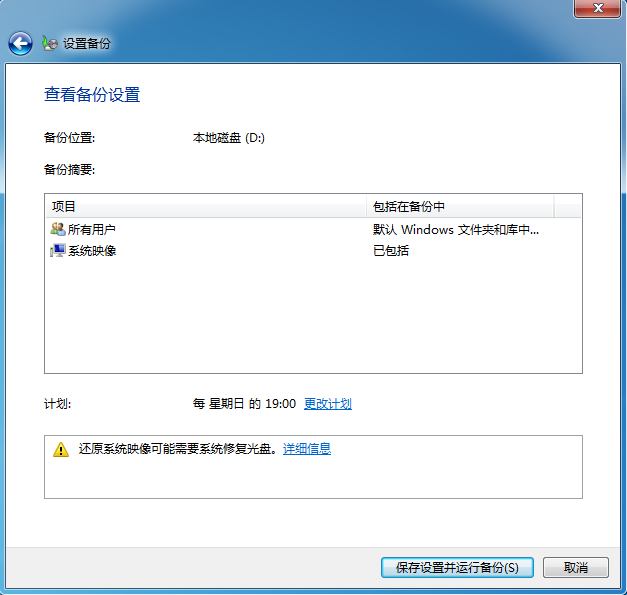Open the 详细信息 link

(307, 449)
